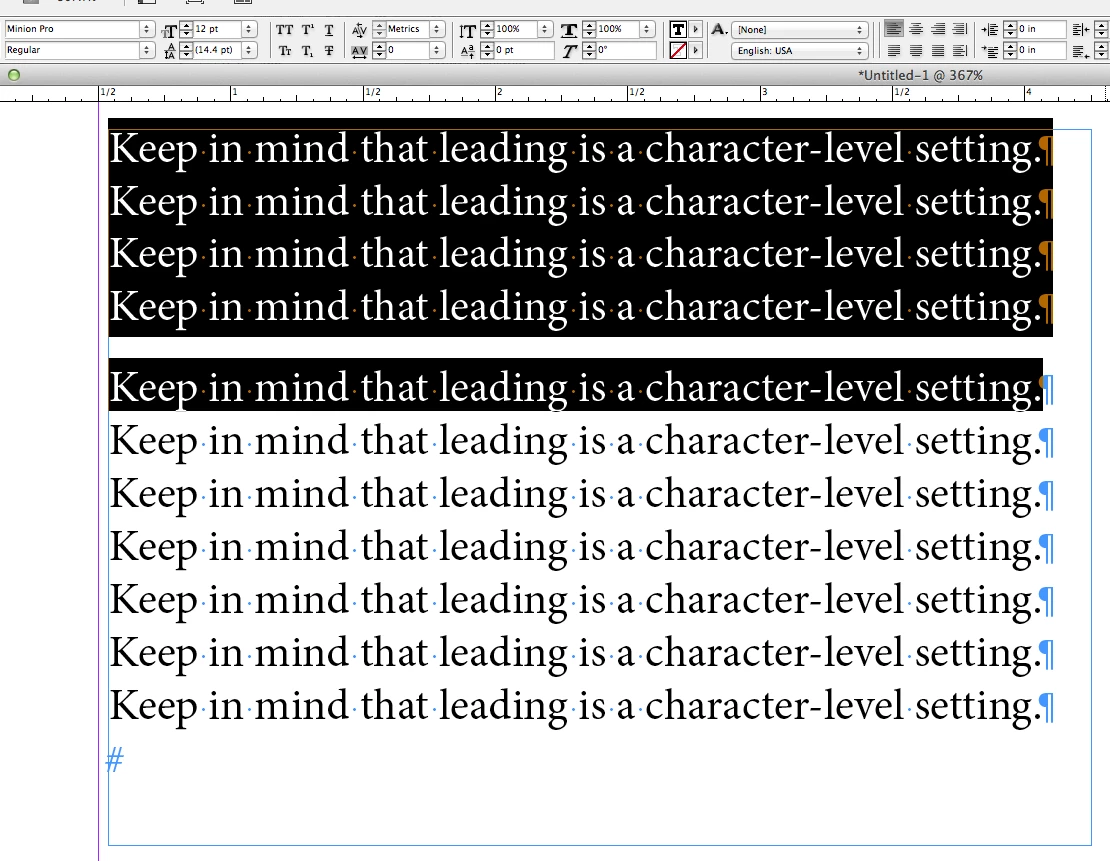The image size is (1110, 861).
Task: Click "setting." in the last text line
Action: [x=977, y=706]
